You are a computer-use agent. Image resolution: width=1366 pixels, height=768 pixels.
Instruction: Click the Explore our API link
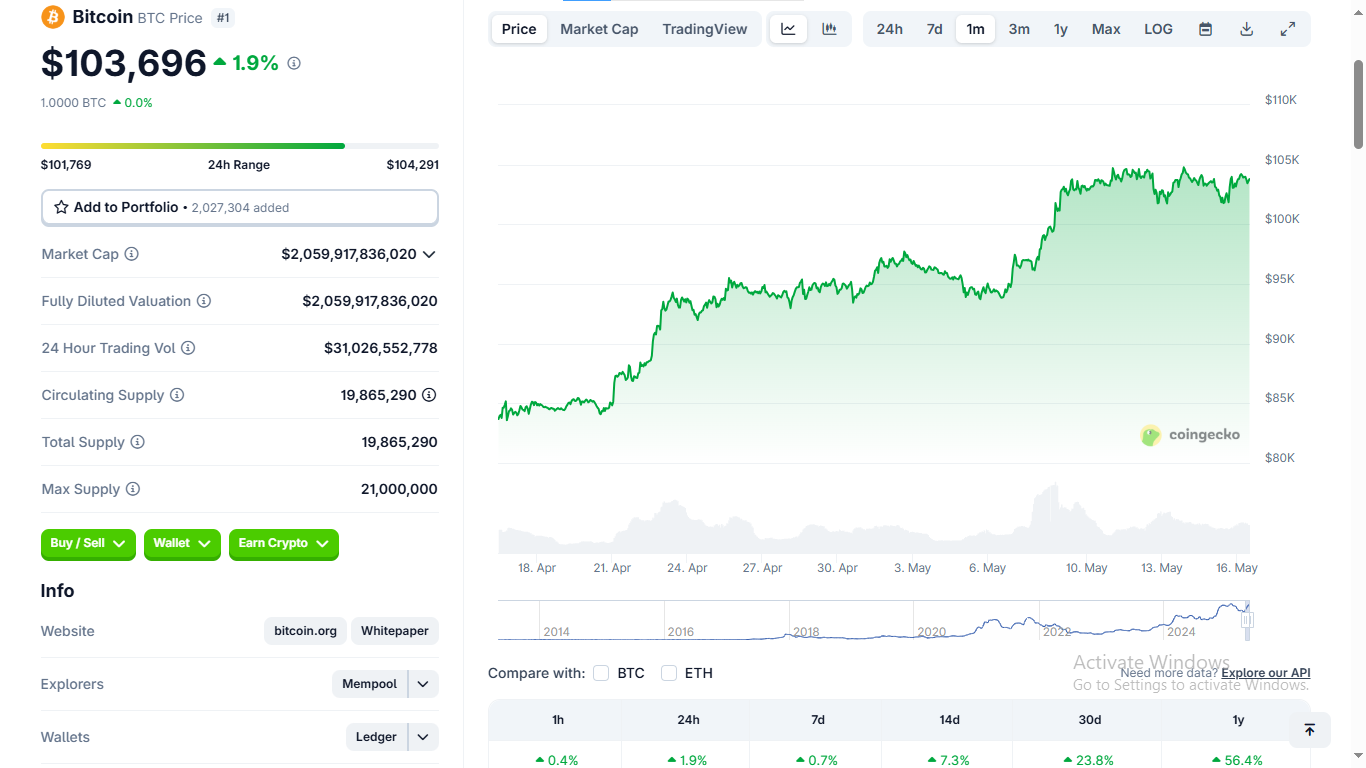coord(1266,673)
